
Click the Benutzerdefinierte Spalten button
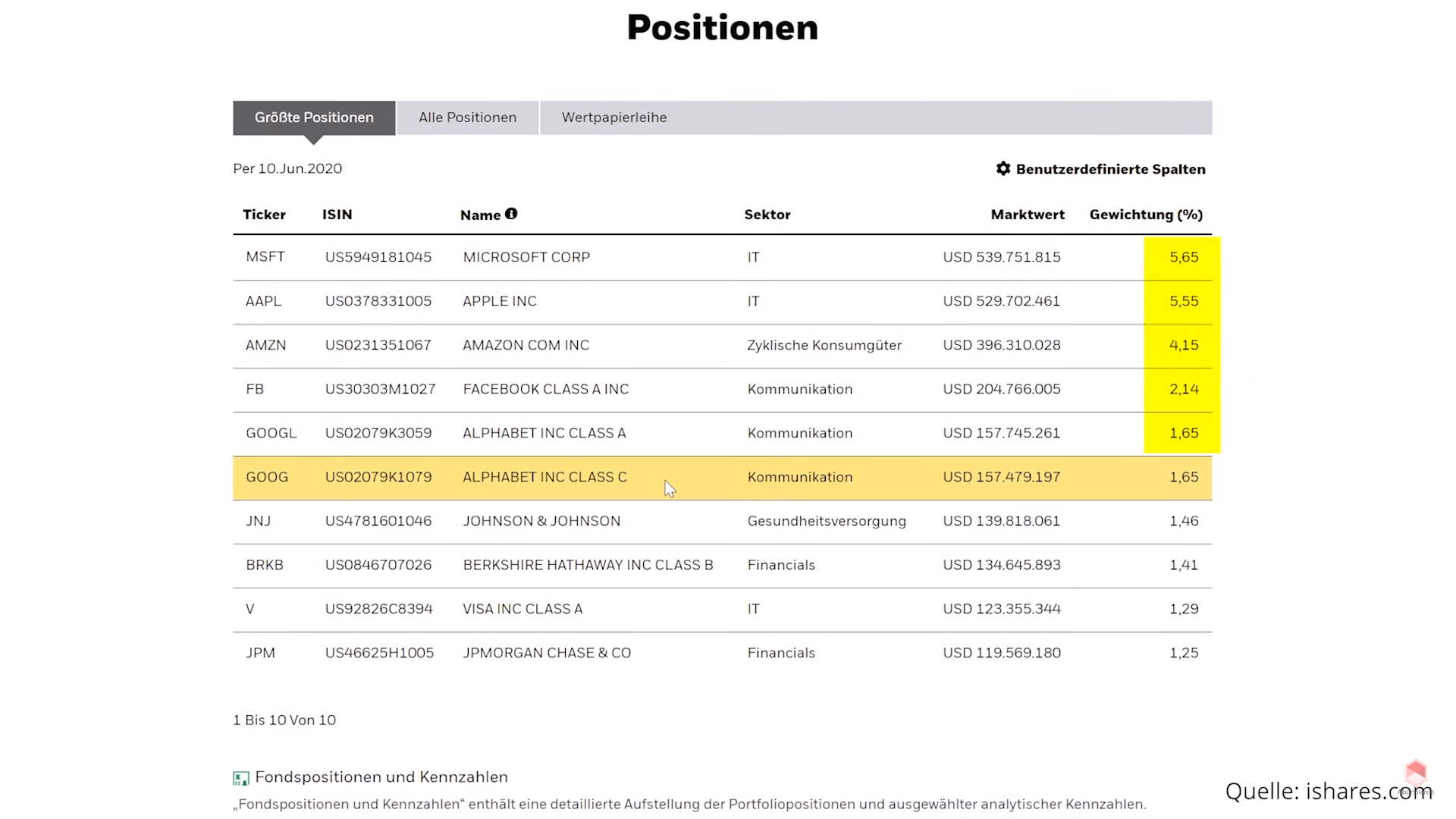pos(1109,169)
